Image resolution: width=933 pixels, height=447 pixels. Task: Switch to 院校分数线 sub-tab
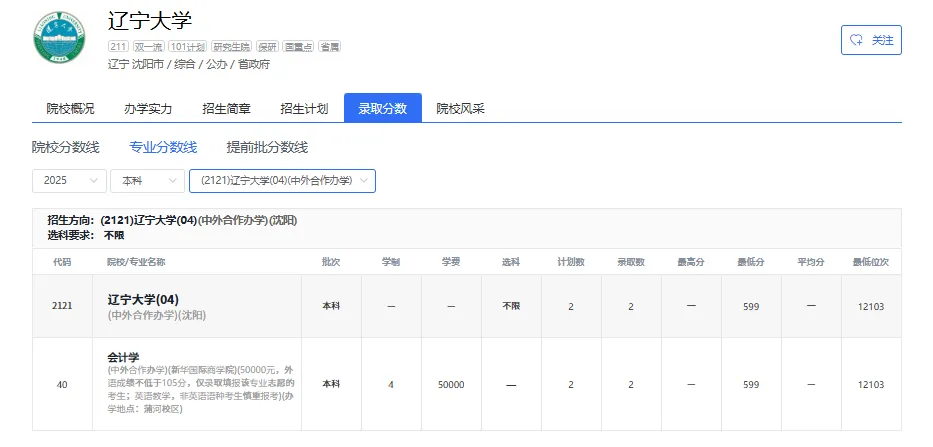pyautogui.click(x=65, y=147)
